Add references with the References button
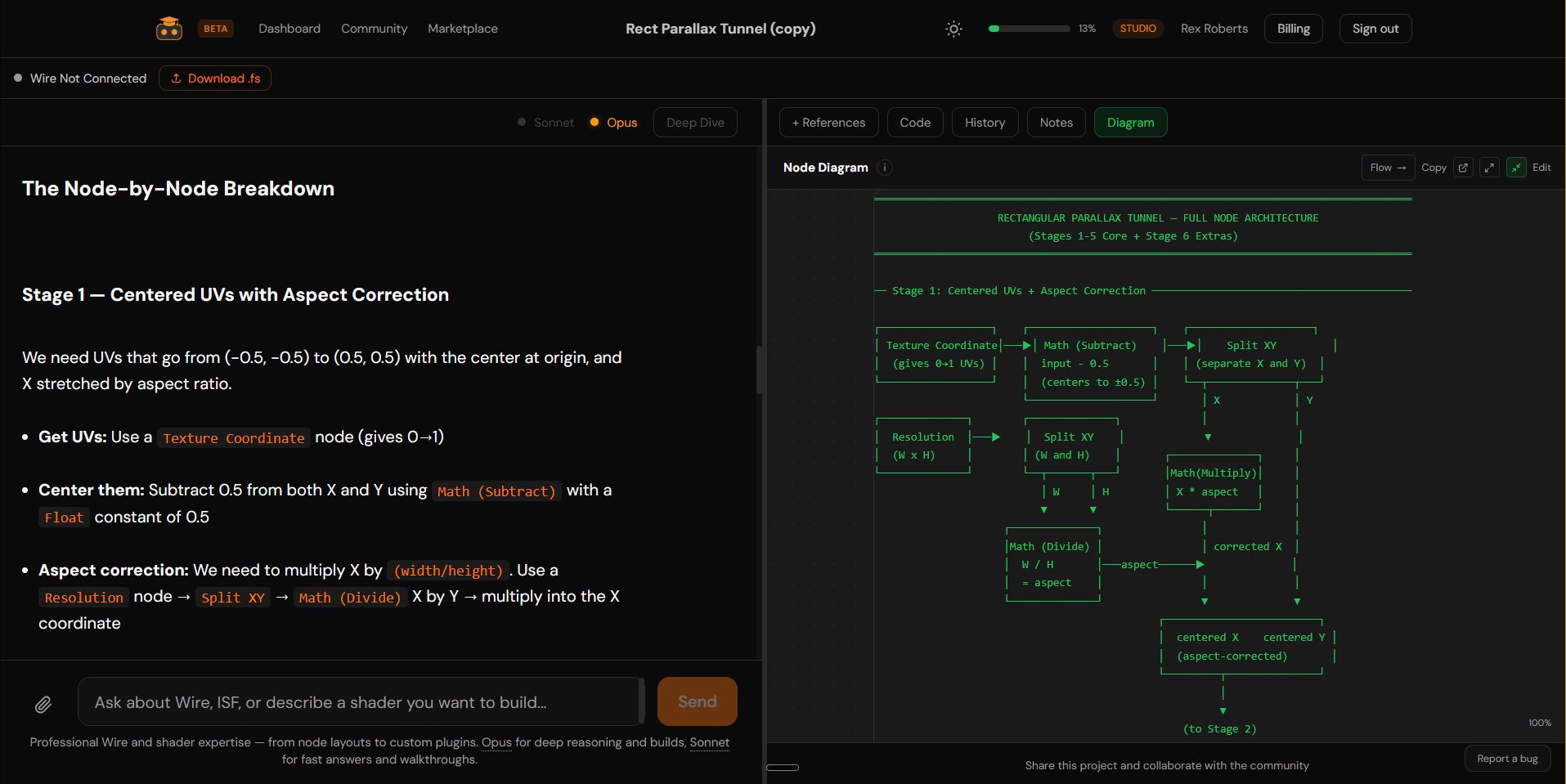Screen dimensions: 1566x784 click(828, 123)
